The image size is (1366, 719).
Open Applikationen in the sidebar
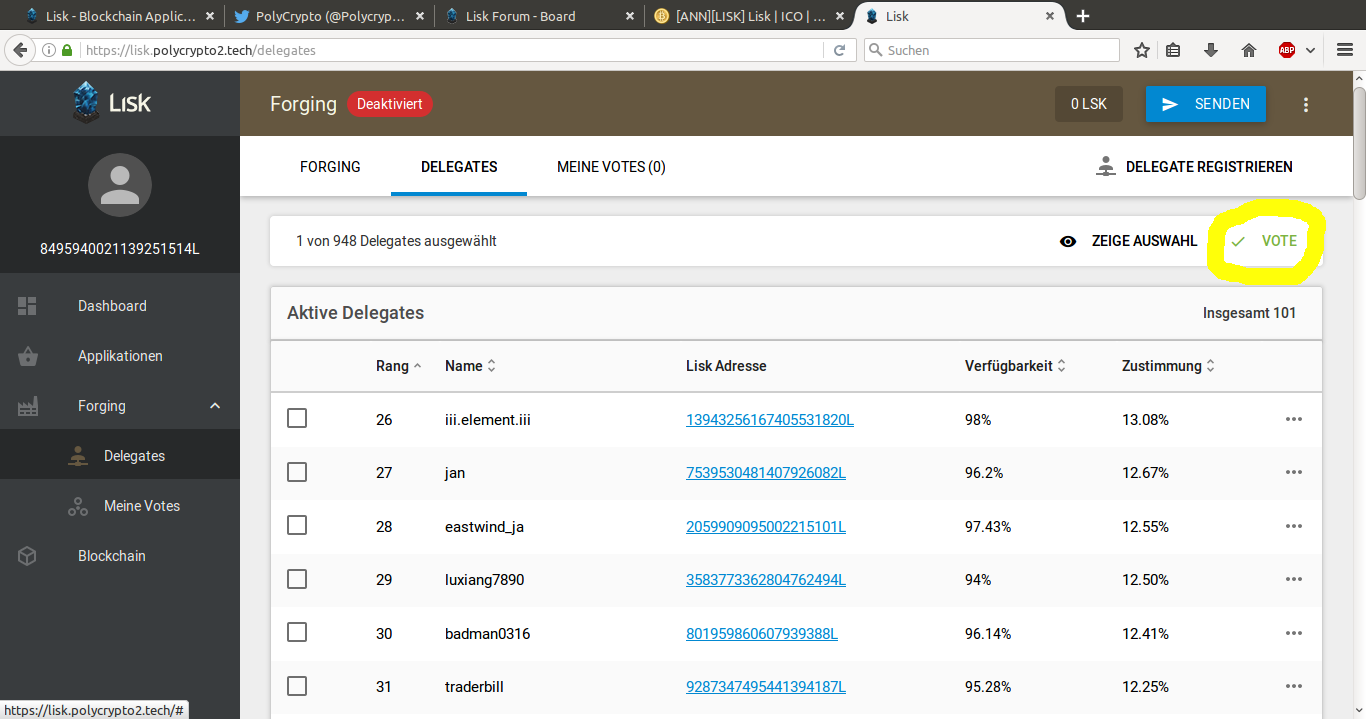(x=120, y=356)
